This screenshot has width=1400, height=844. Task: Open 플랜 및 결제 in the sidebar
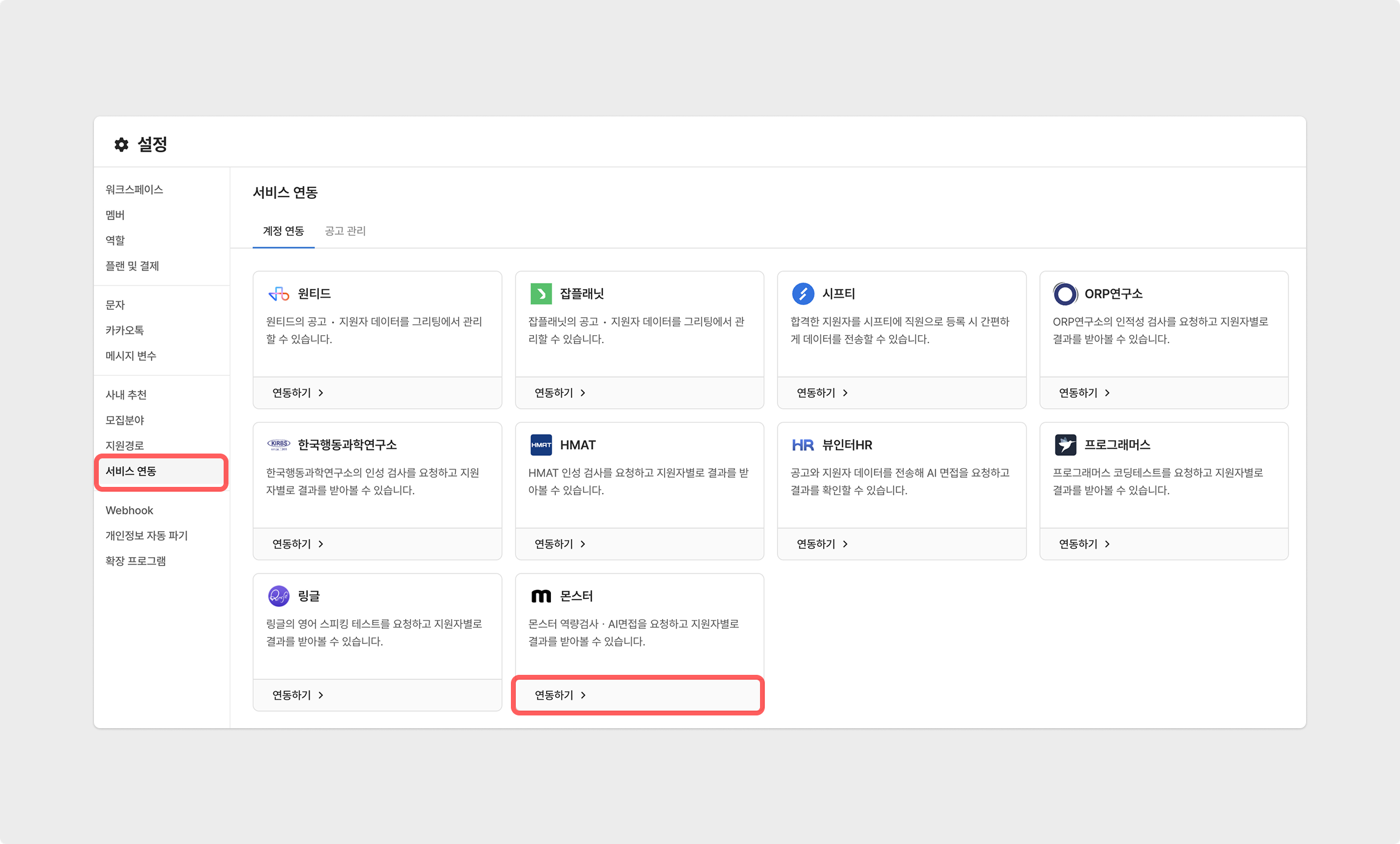point(132,266)
